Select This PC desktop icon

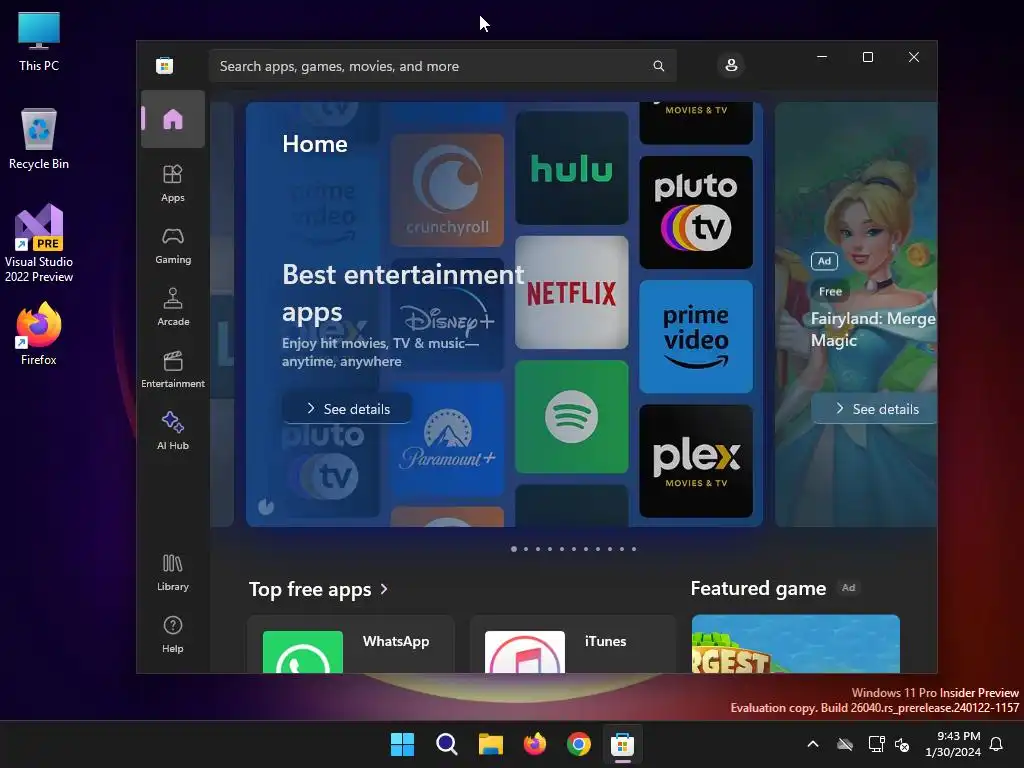point(39,41)
